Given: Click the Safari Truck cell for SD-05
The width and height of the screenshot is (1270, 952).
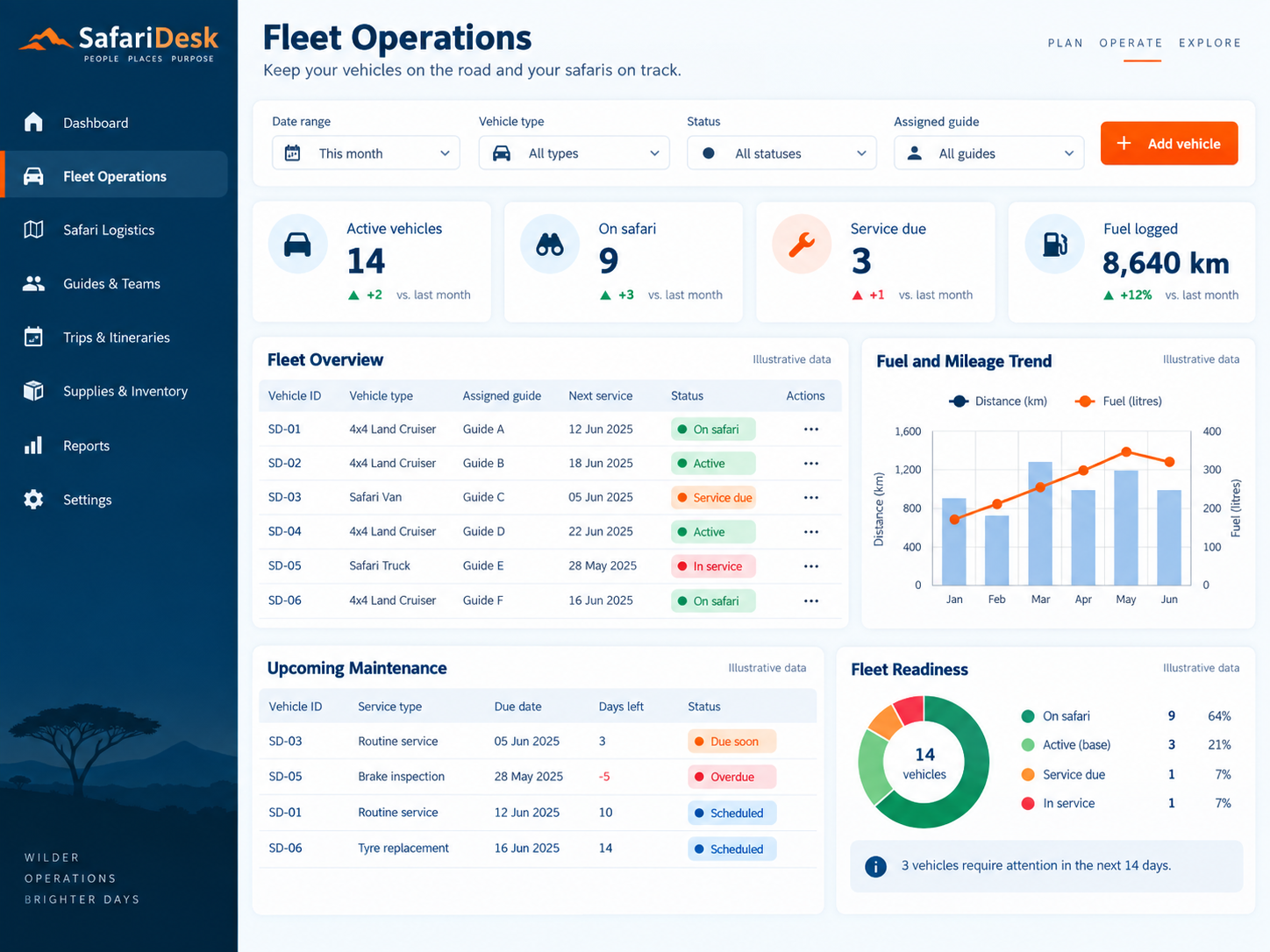Looking at the screenshot, I should click(x=380, y=566).
